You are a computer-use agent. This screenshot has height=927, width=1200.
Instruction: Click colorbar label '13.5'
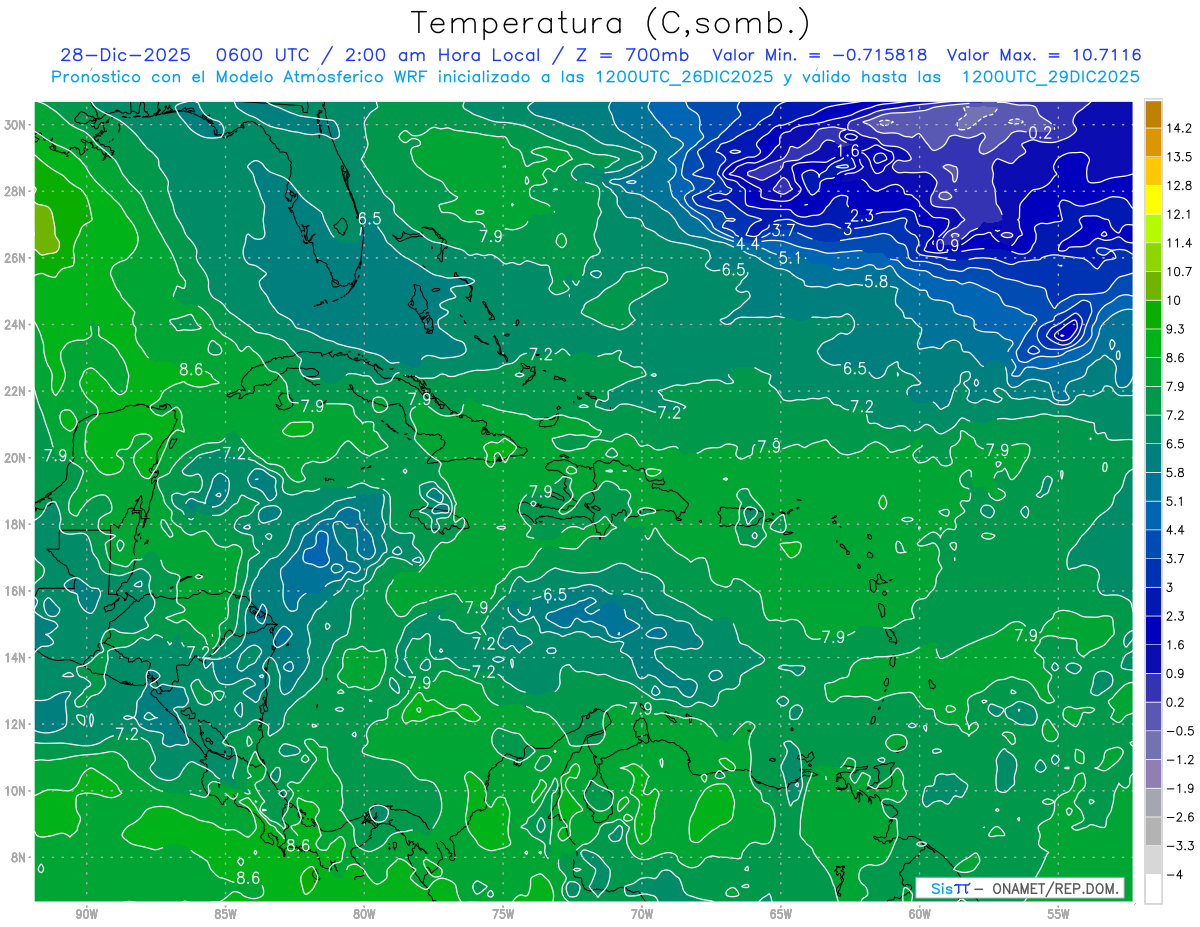(1179, 157)
